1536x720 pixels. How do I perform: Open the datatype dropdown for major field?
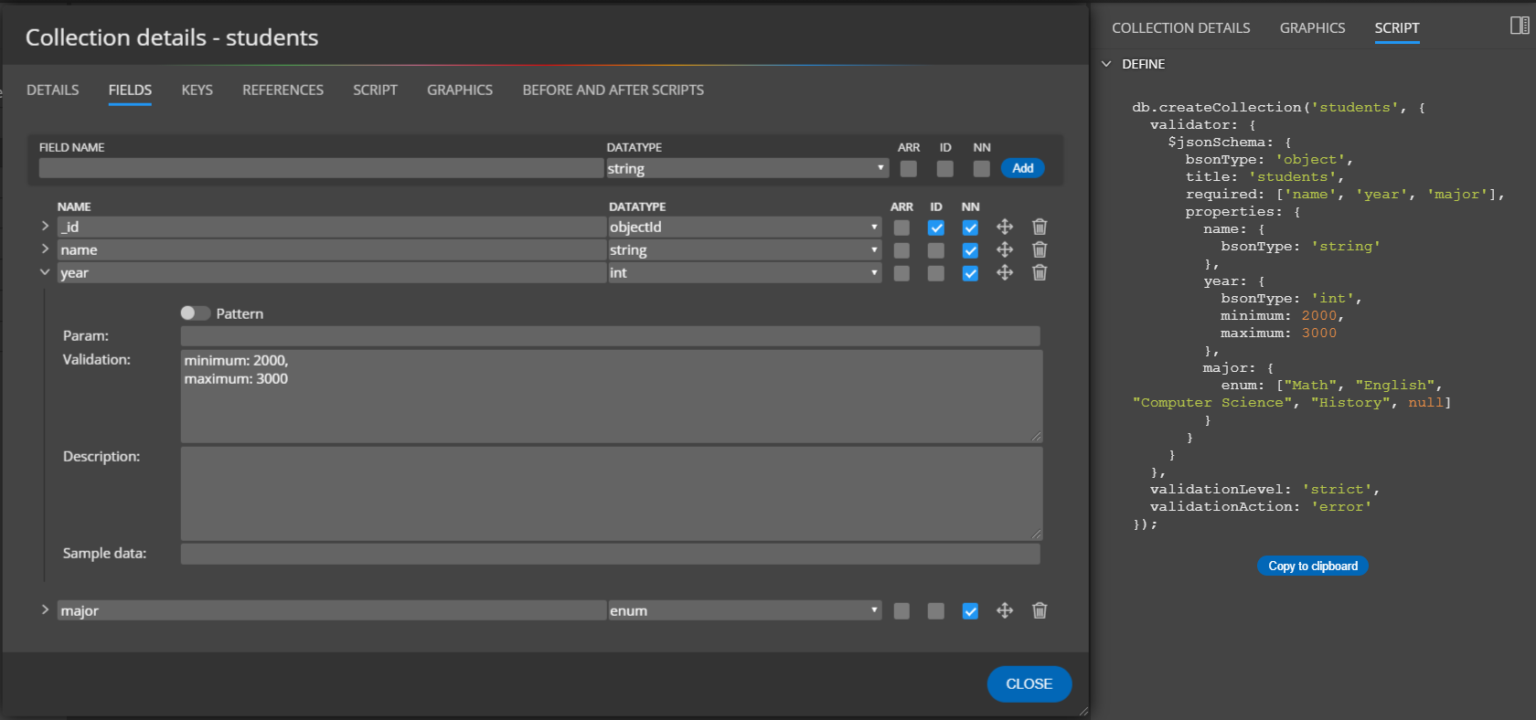tap(745, 610)
